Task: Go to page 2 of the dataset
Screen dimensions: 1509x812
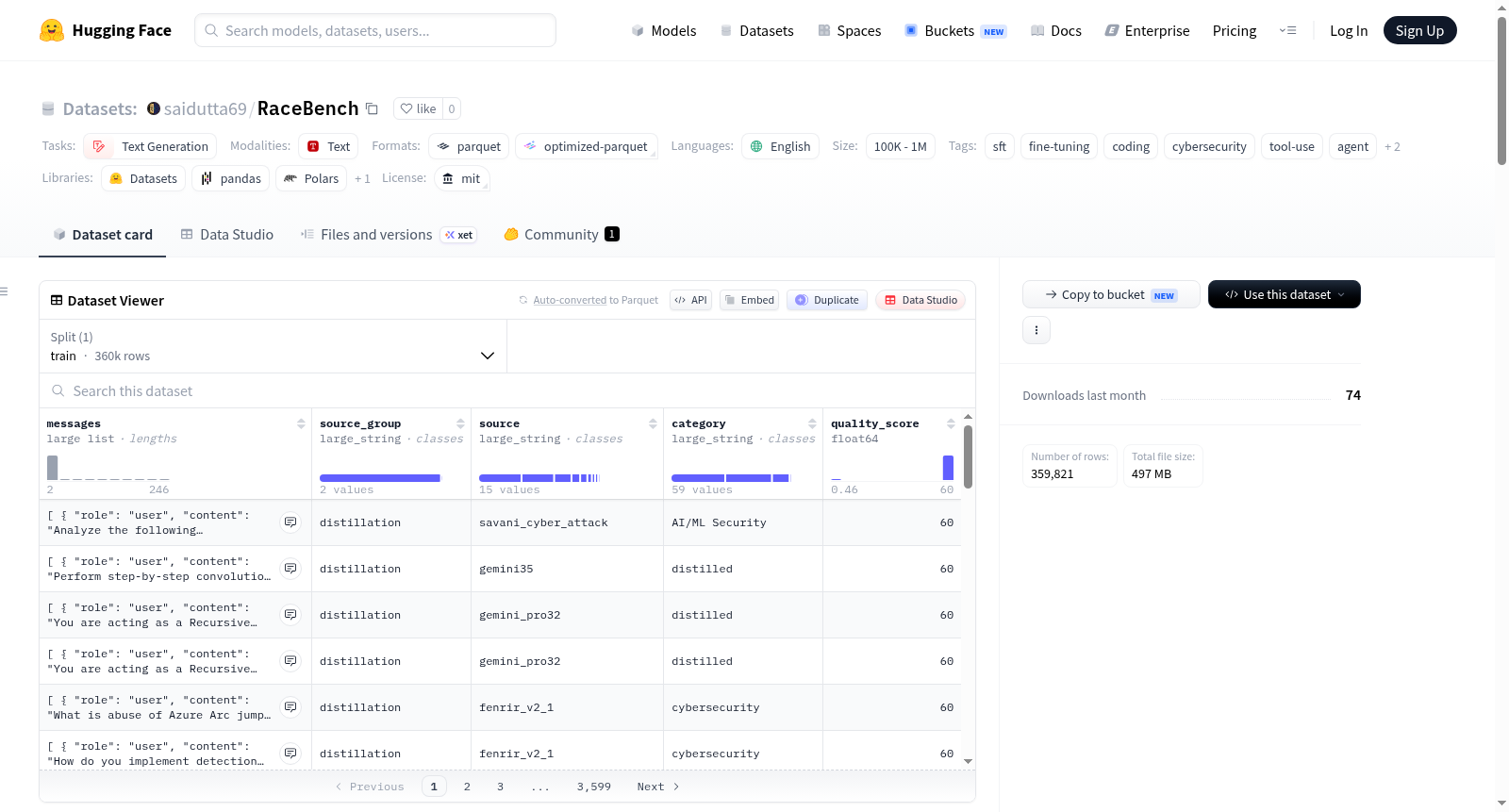Action: pyautogui.click(x=467, y=787)
